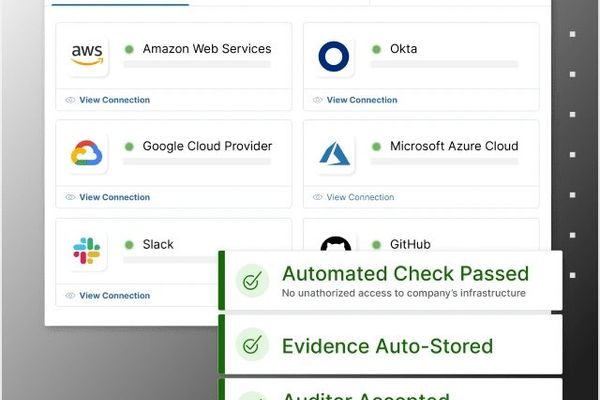The width and height of the screenshot is (600, 400).
Task: Click the 'No unathorized access' description text
Action: point(404,293)
